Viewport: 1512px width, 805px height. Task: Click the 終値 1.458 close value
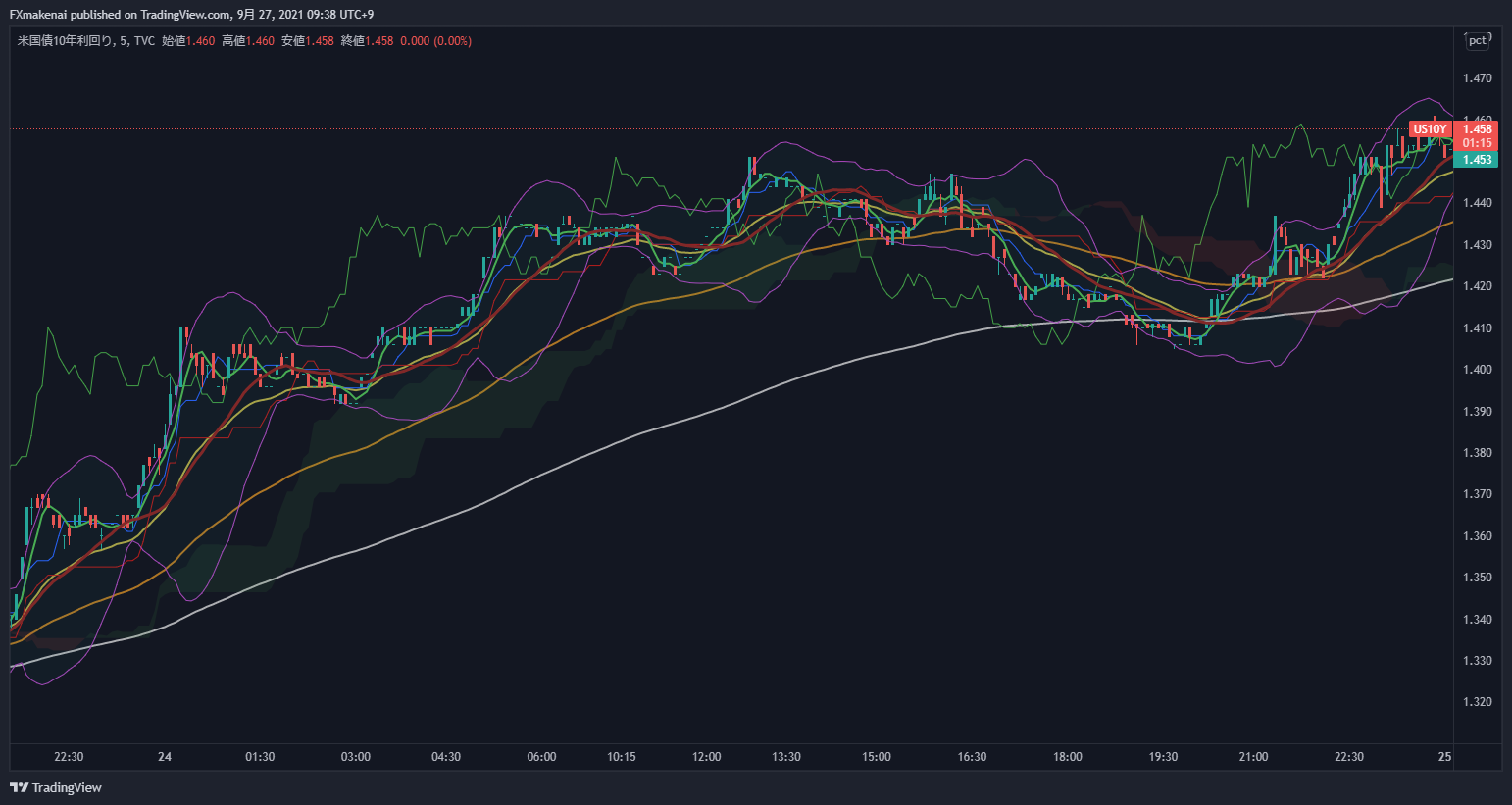[368, 41]
